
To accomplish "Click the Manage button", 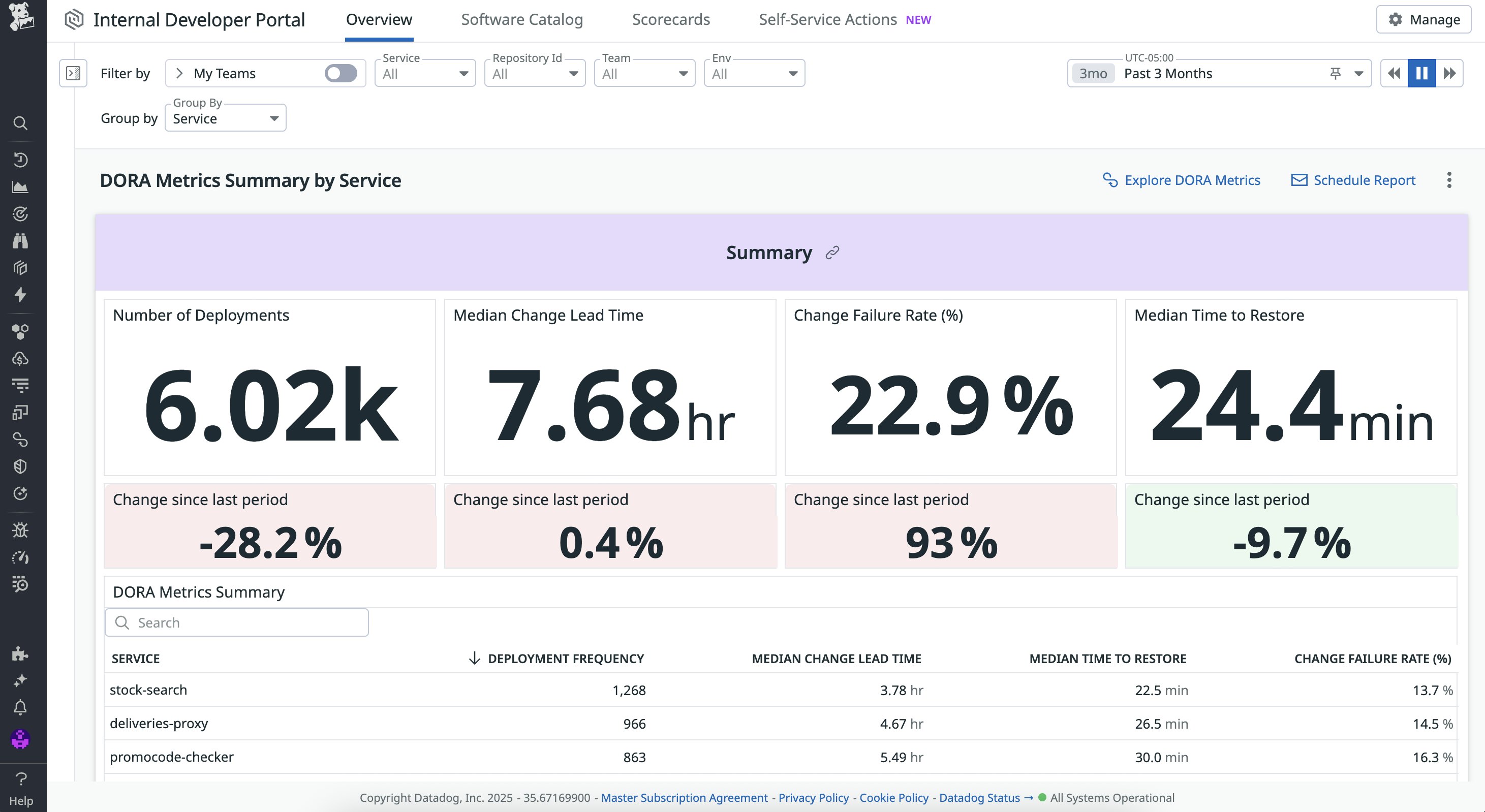I will pos(1424,20).
